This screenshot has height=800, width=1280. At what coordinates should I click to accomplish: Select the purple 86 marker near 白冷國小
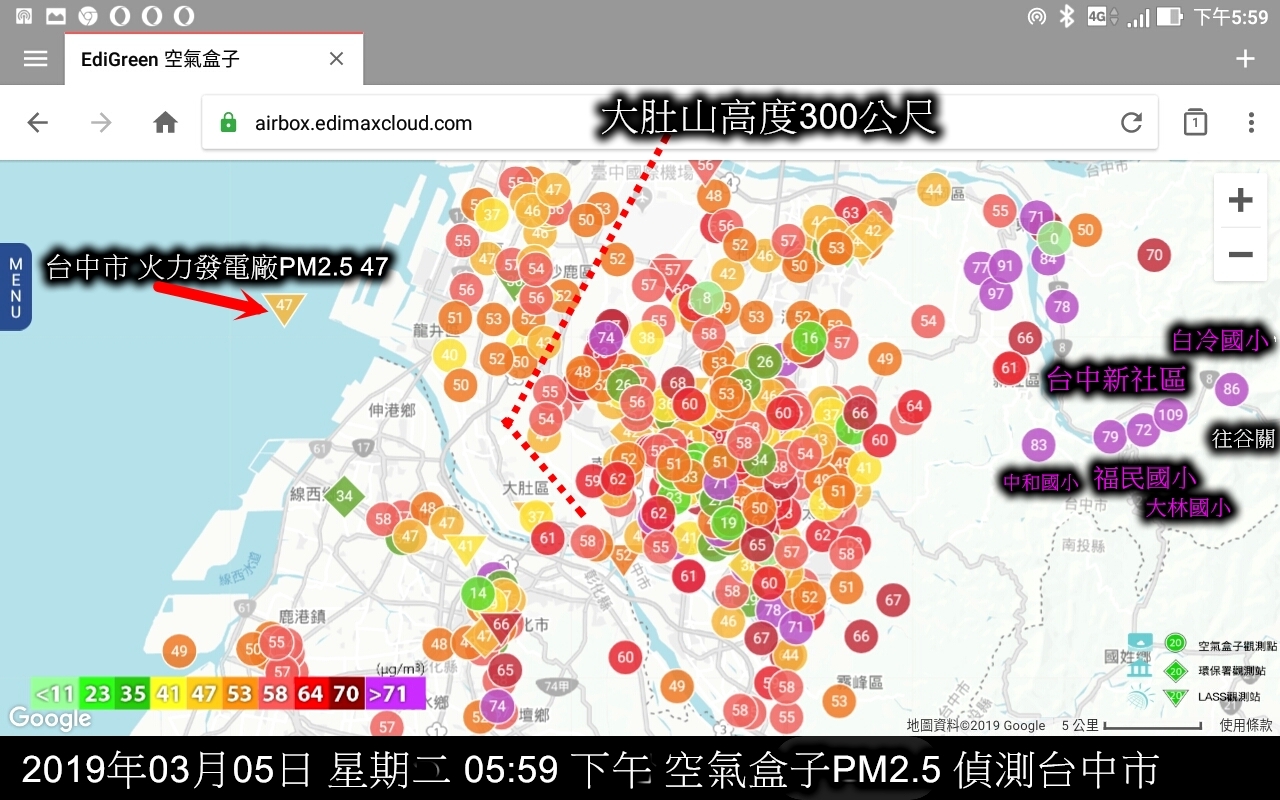1231,389
